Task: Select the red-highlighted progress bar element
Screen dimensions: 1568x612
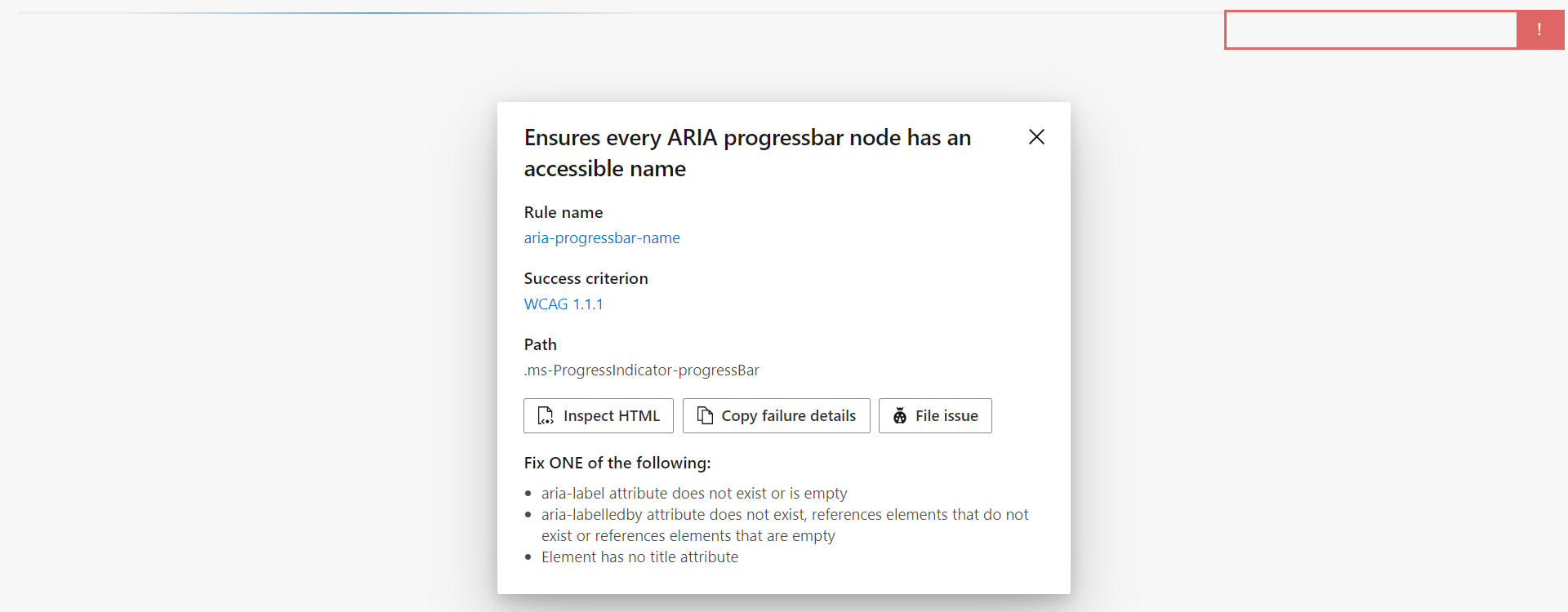Action: click(x=1370, y=29)
